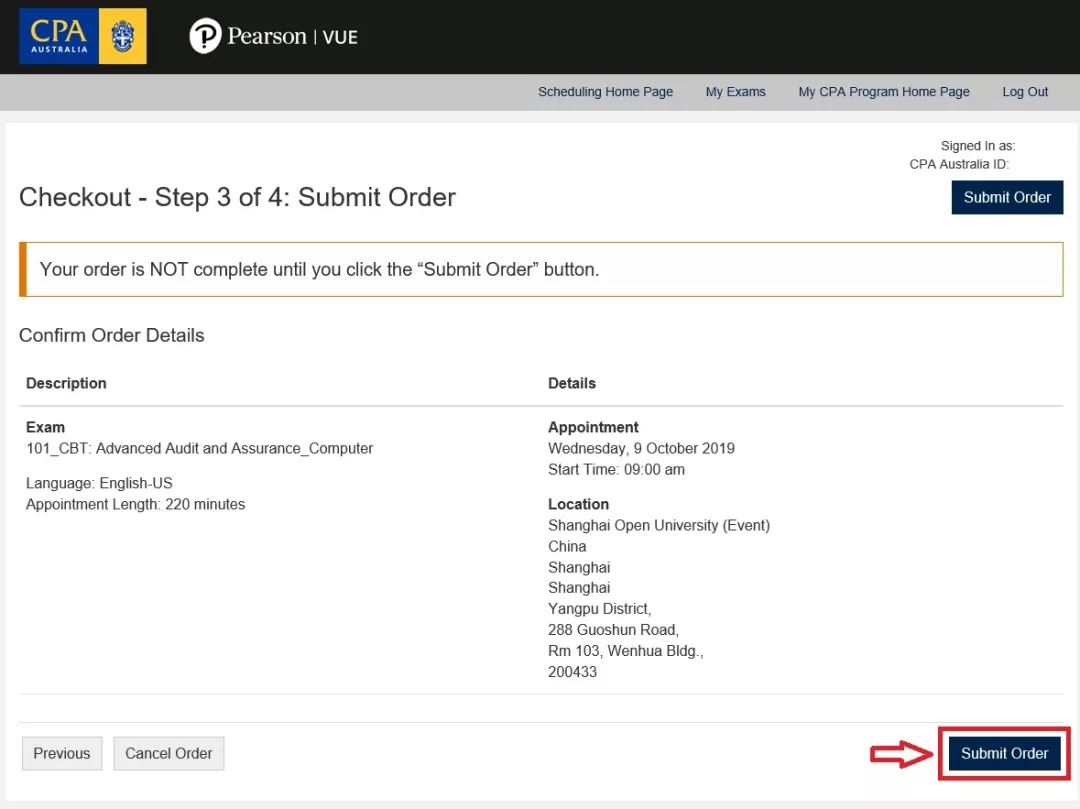
Task: Click the CPA crest emblem
Action: [x=123, y=36]
